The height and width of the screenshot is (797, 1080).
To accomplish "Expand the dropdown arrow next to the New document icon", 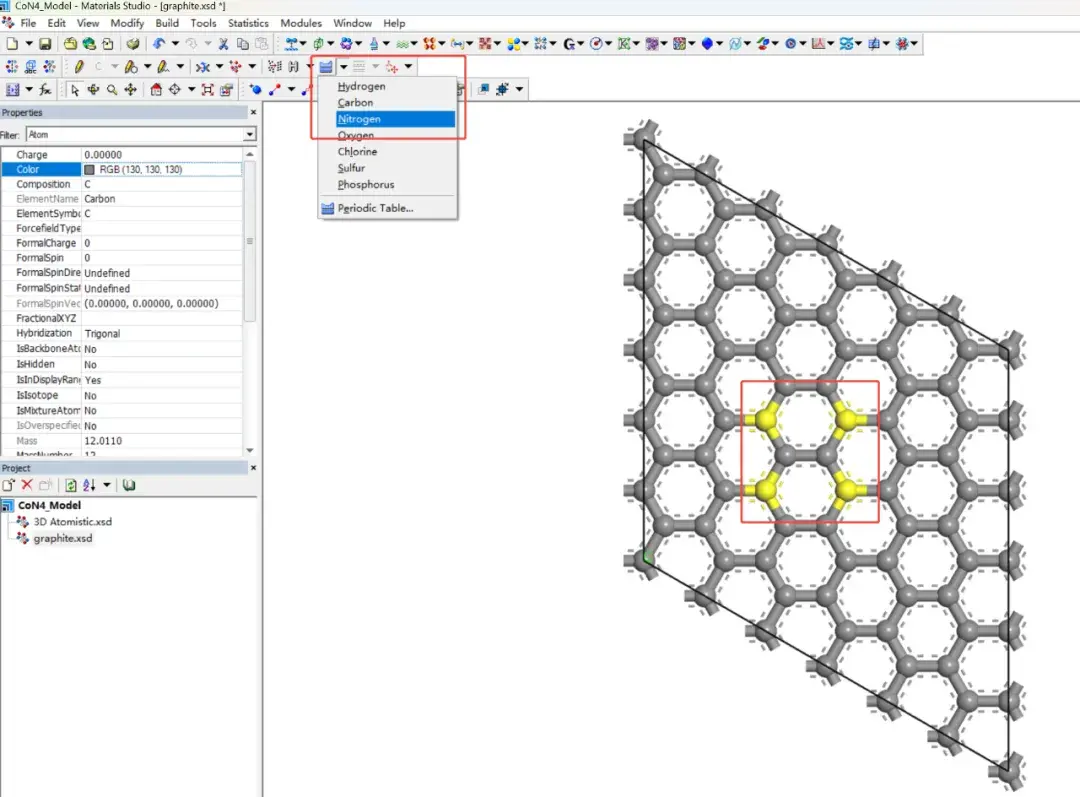I will pos(27,44).
